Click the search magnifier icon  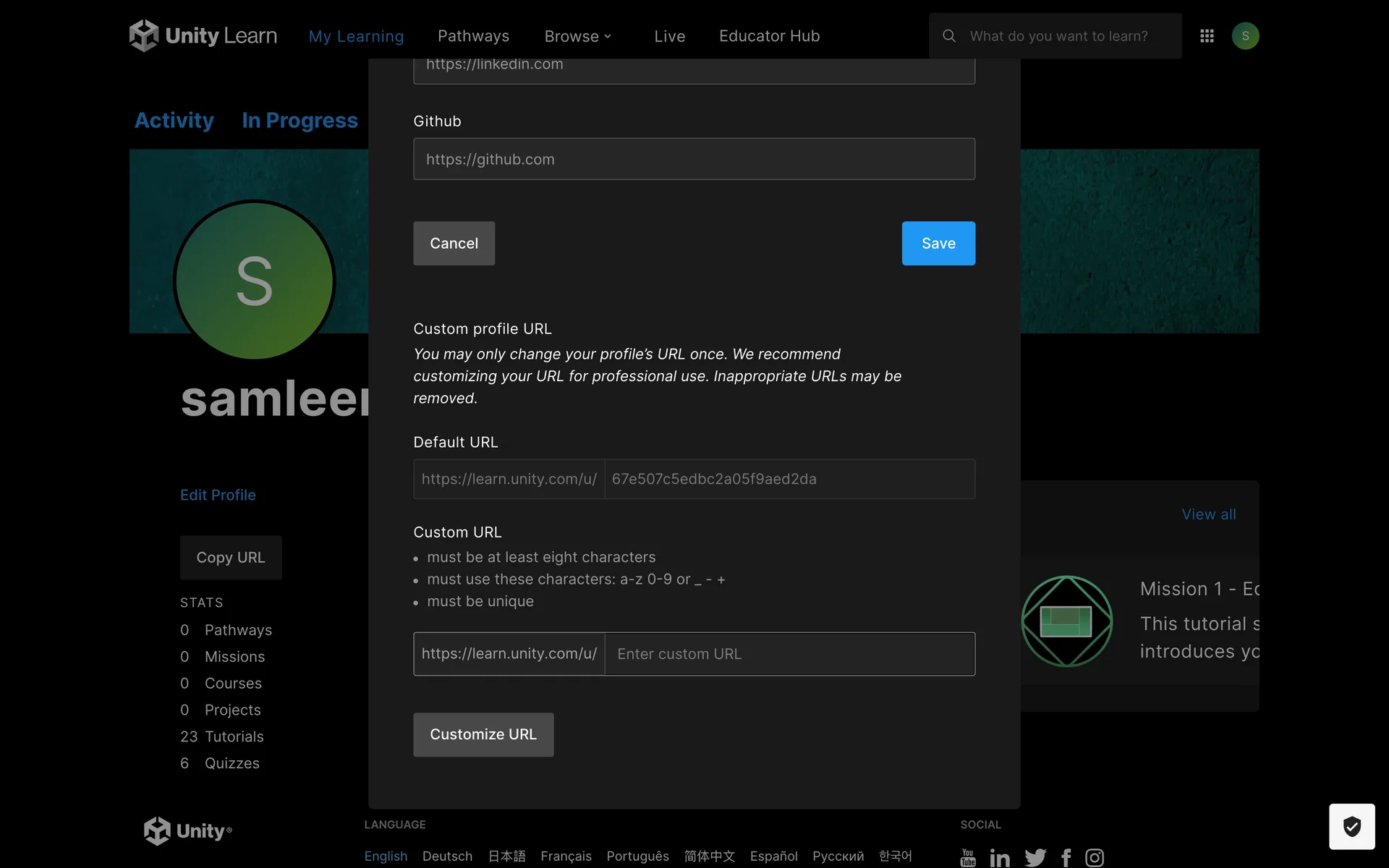(949, 35)
